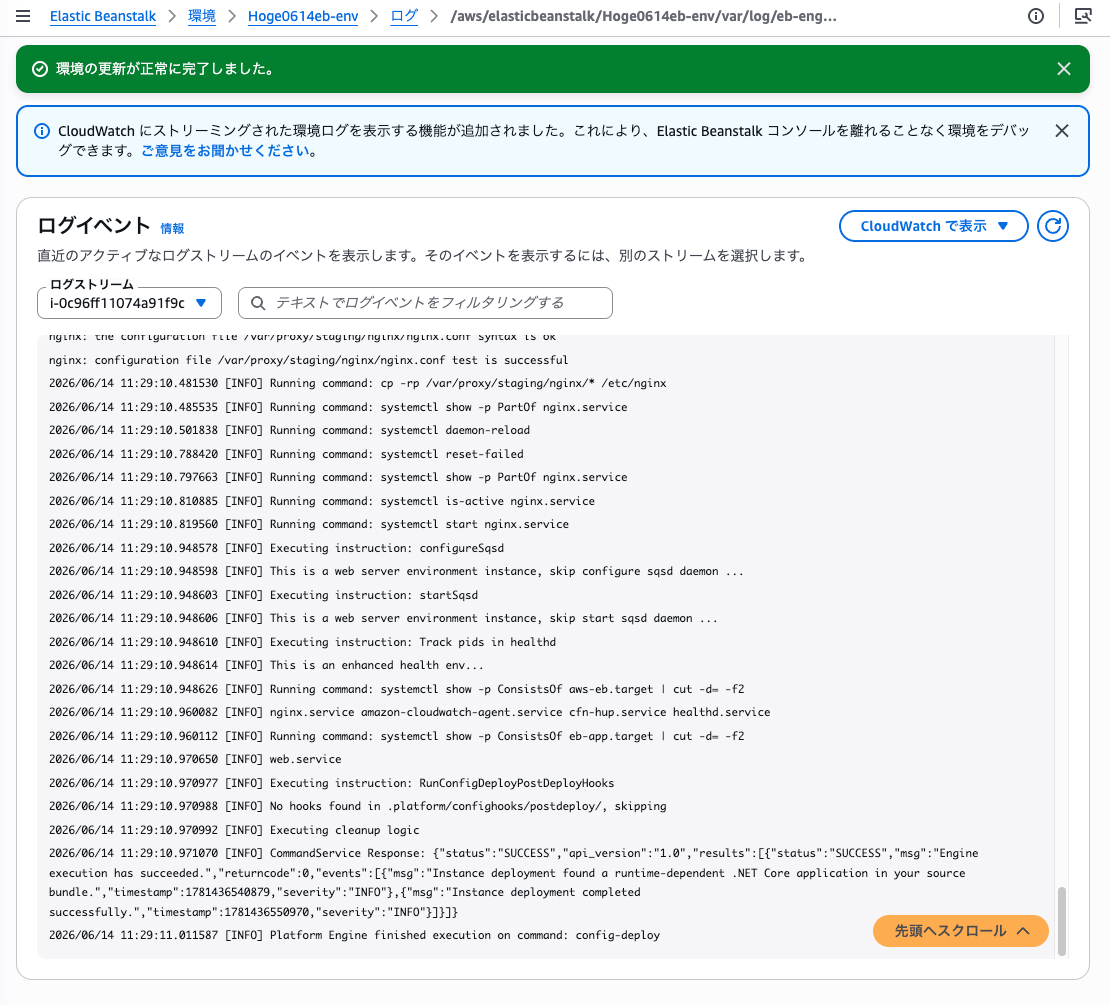Image resolution: width=1110 pixels, height=1005 pixels.
Task: Select the 'ConsistsOf aws-eb.target' log line
Action: point(396,689)
